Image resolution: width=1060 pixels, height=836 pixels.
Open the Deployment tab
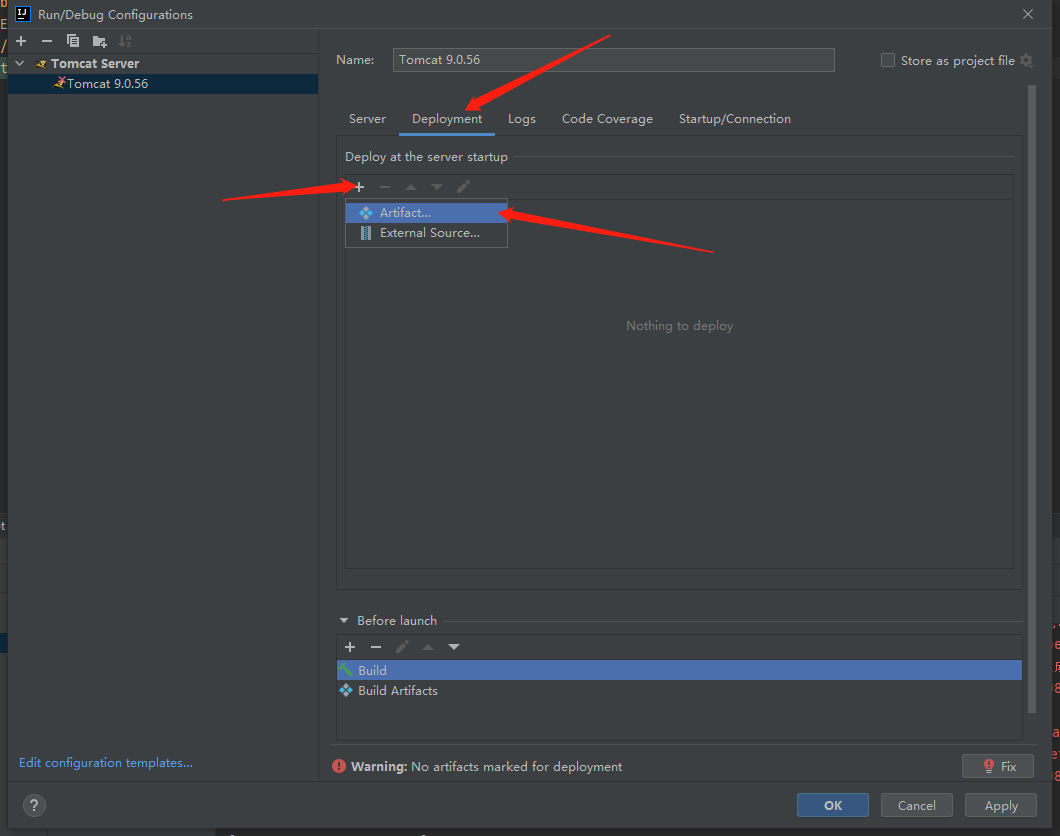447,119
